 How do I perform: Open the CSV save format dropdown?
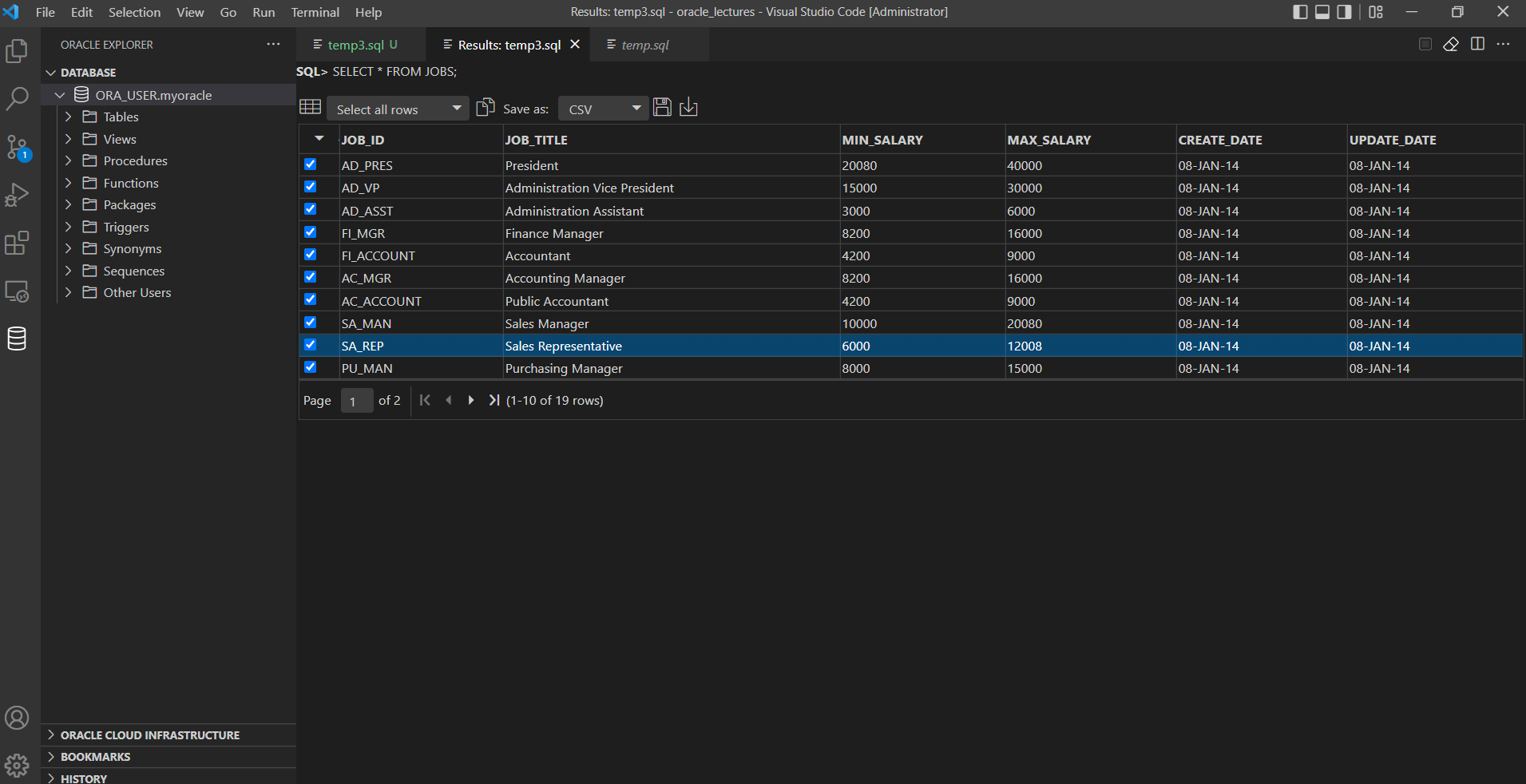click(x=603, y=109)
